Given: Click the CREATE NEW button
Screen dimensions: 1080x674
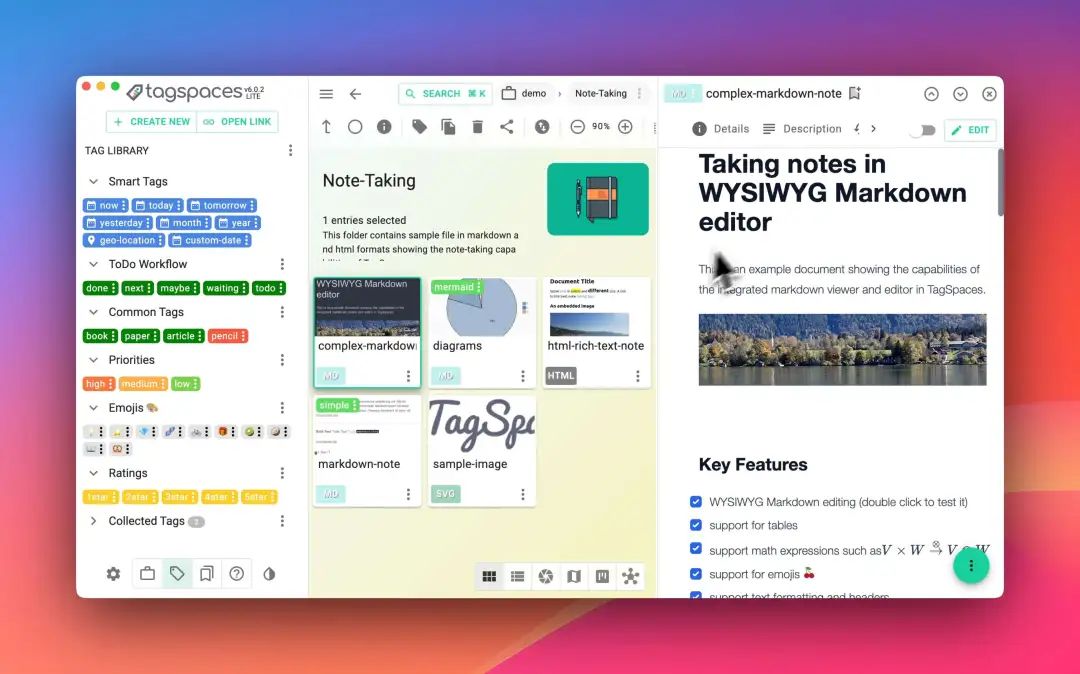Looking at the screenshot, I should coord(152,122).
